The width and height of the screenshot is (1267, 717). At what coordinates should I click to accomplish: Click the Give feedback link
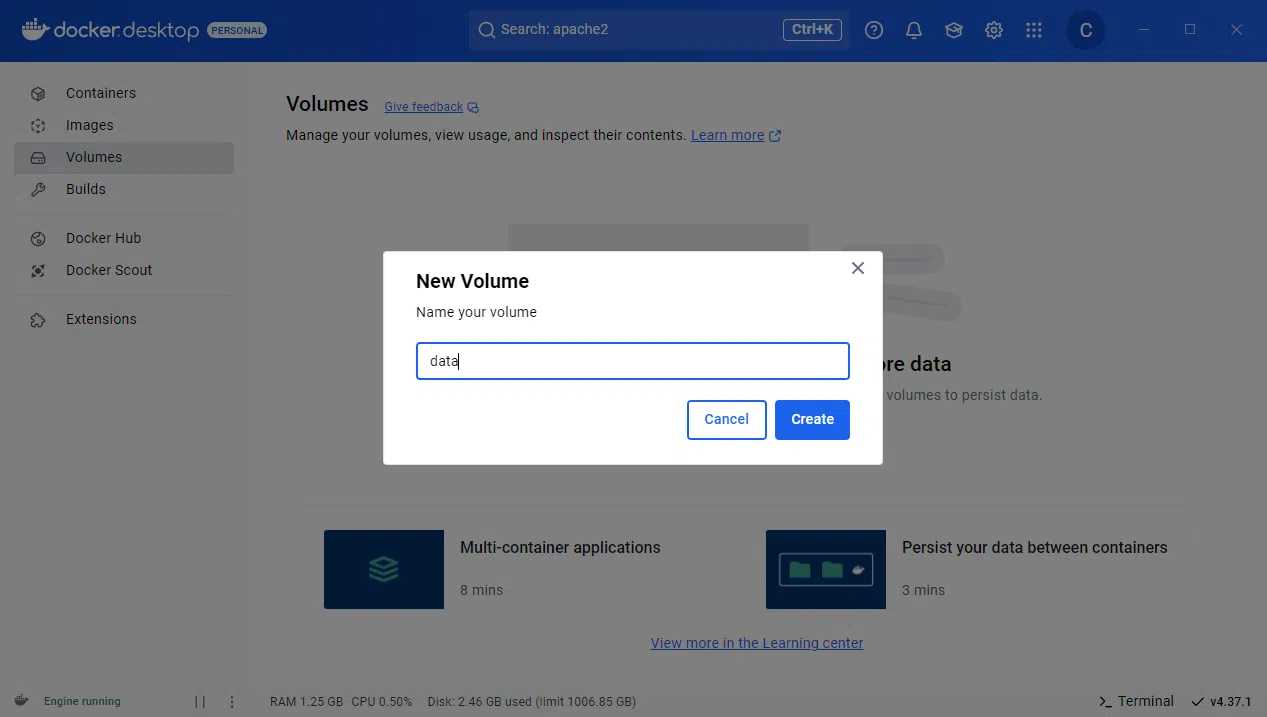(x=423, y=106)
